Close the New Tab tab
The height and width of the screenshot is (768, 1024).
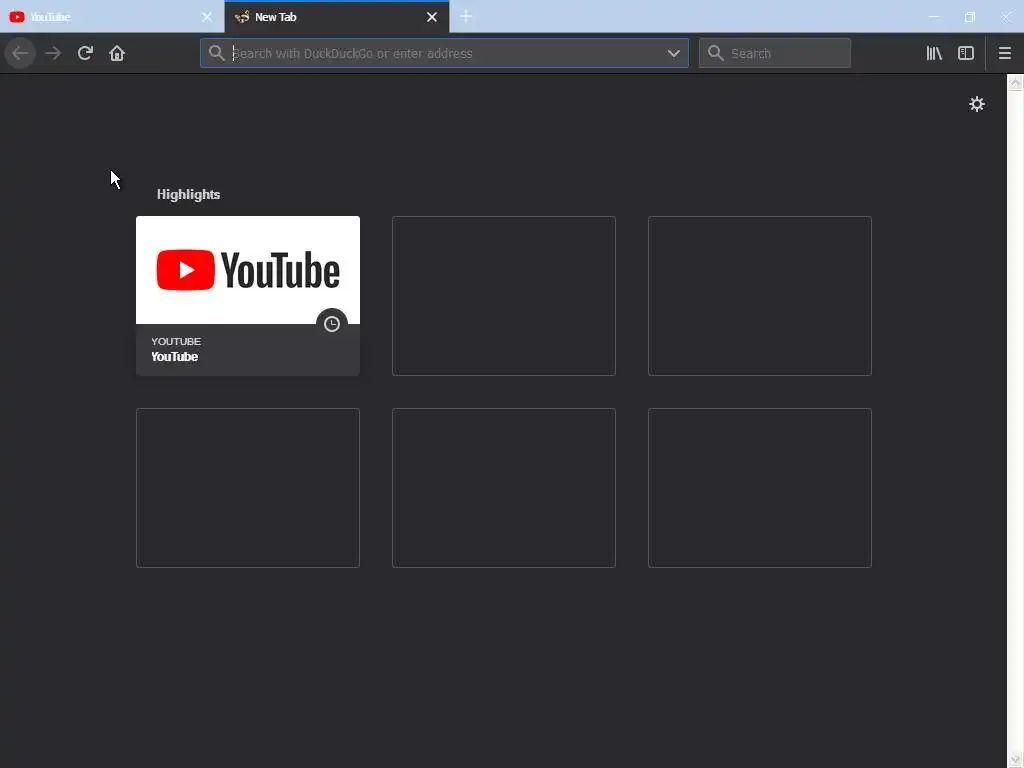pyautogui.click(x=432, y=17)
